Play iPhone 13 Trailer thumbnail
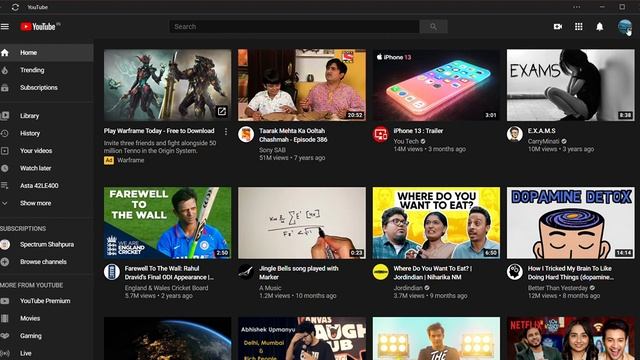This screenshot has width=640, height=360. coord(436,85)
